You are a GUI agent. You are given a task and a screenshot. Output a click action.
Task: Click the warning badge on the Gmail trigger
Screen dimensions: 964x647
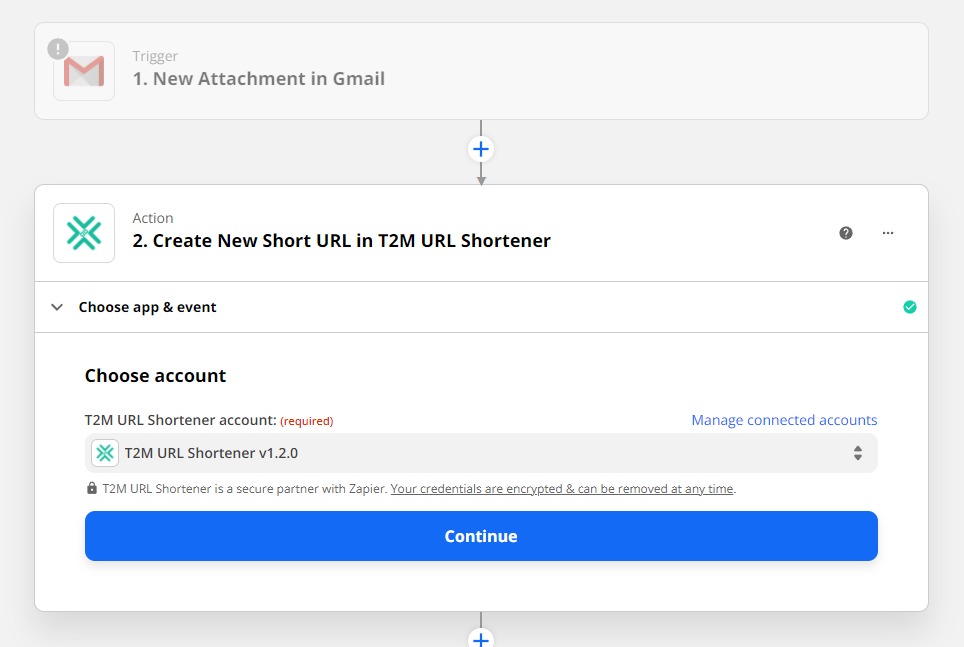(x=57, y=47)
